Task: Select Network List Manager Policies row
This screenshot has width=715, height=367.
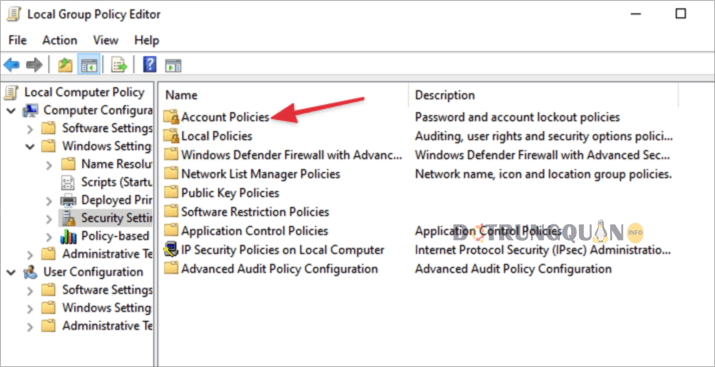Action: point(261,174)
